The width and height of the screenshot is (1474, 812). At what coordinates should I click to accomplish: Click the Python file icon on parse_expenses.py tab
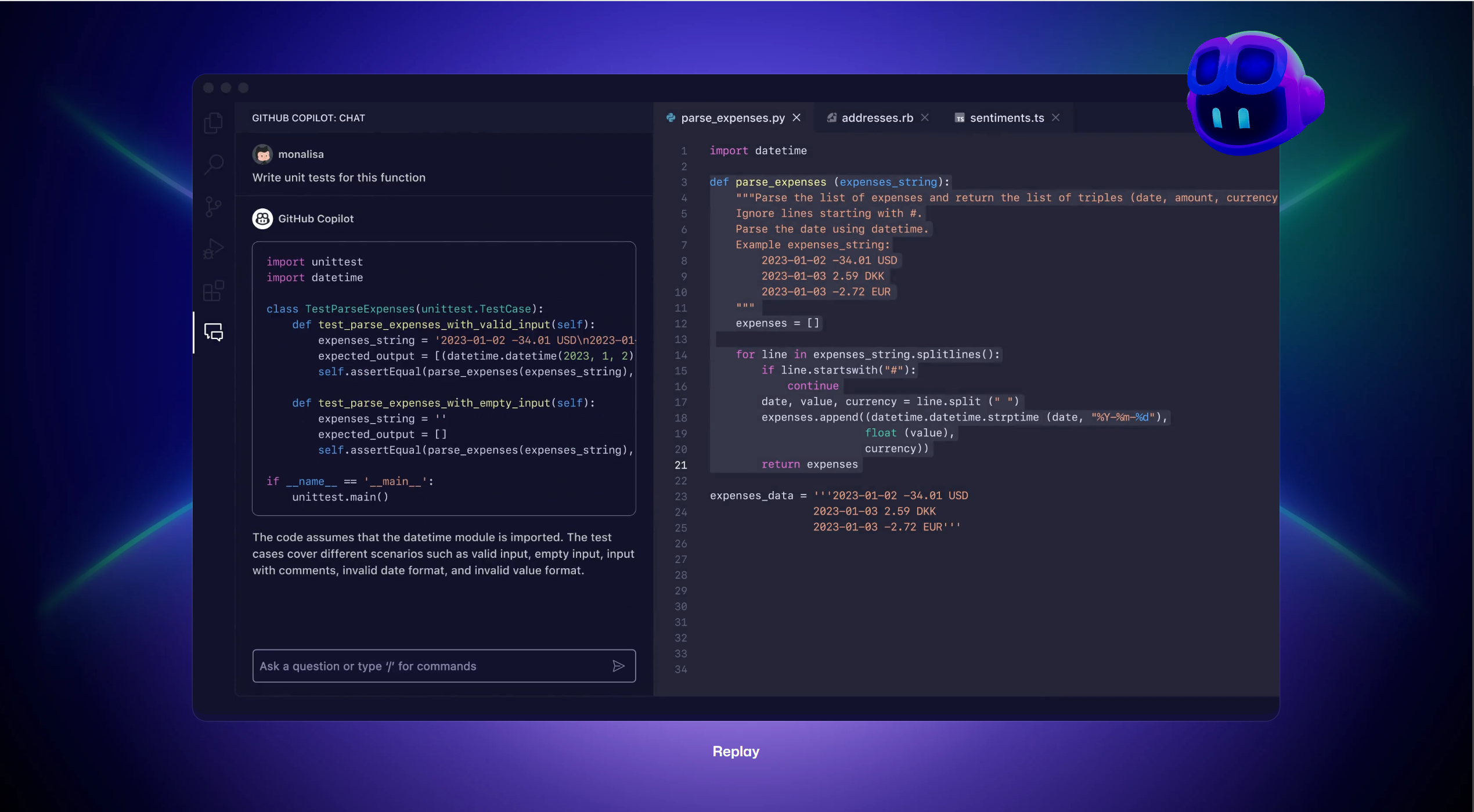tap(671, 118)
